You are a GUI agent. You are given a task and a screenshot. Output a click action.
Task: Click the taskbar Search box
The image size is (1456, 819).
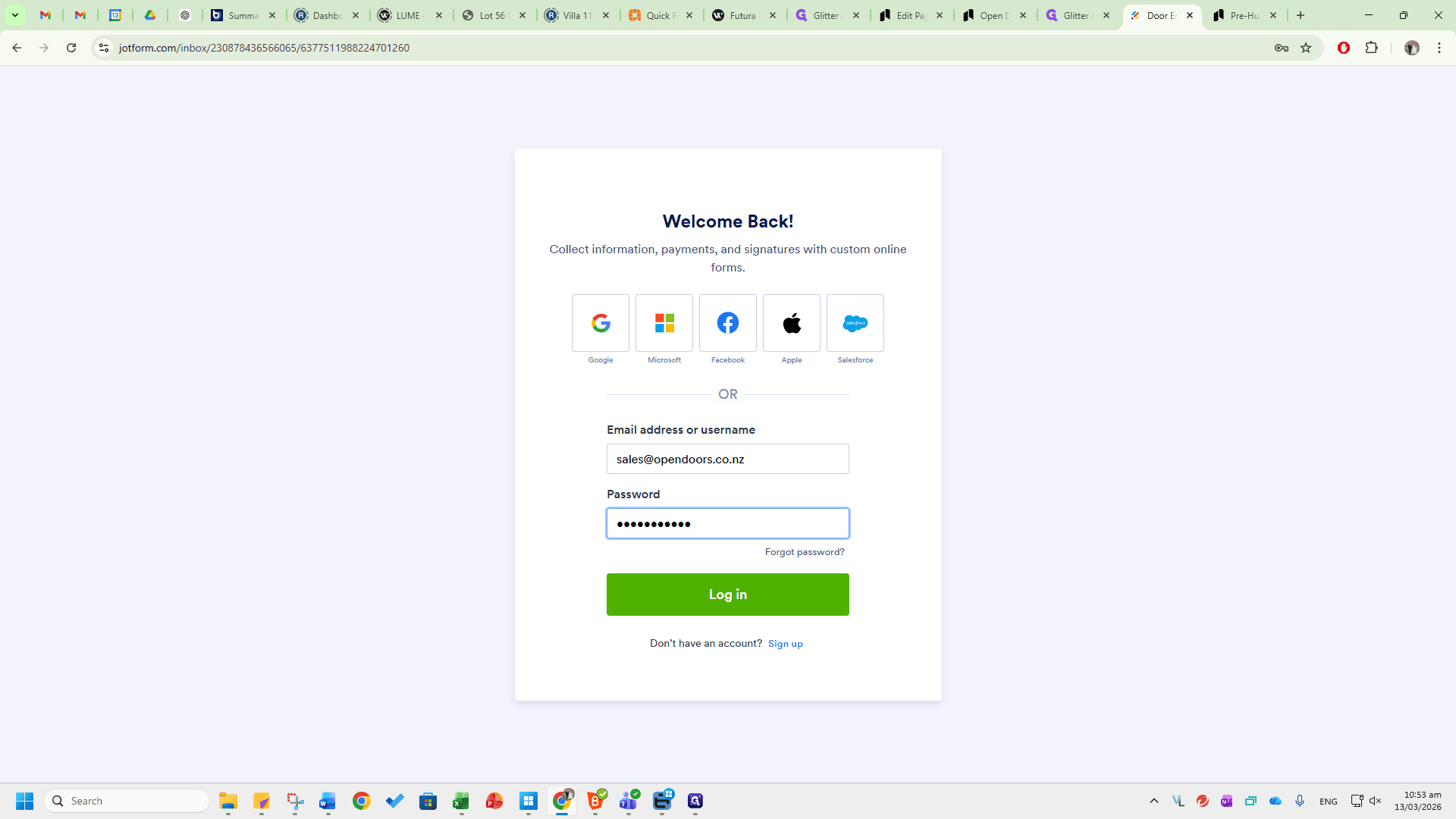pyautogui.click(x=127, y=801)
